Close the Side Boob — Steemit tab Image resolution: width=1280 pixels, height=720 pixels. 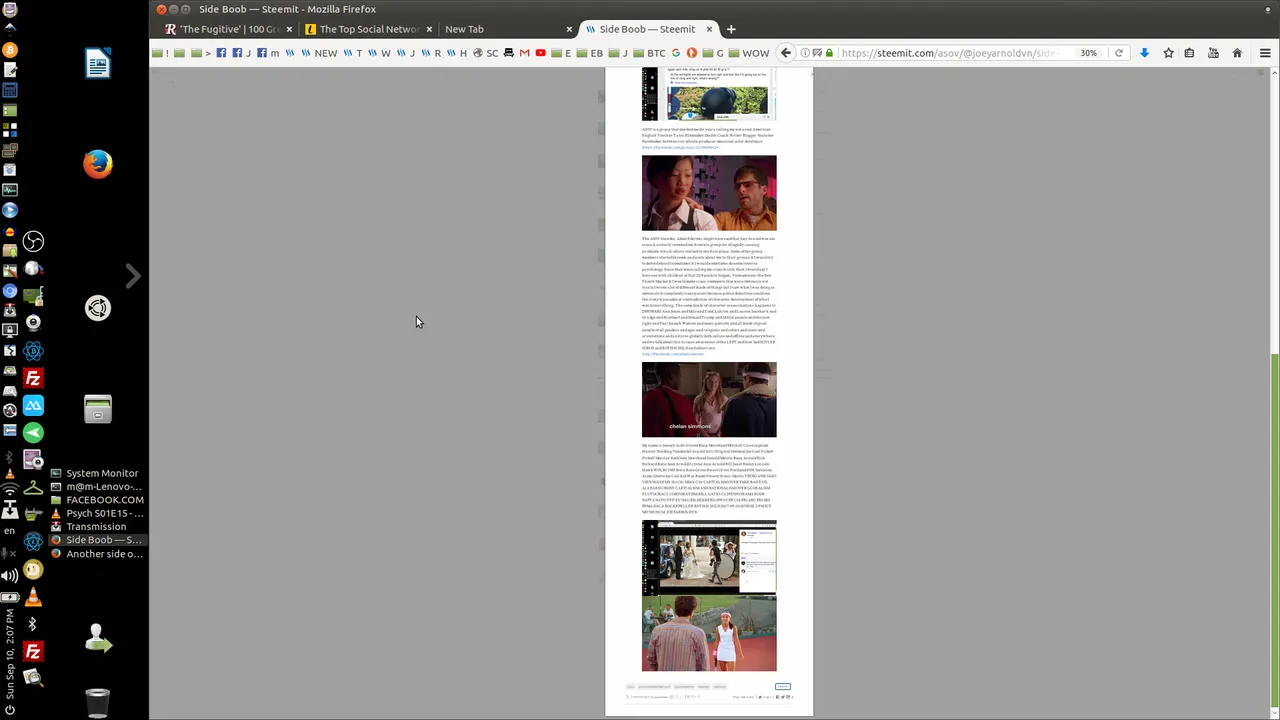pyautogui.click(x=710, y=29)
